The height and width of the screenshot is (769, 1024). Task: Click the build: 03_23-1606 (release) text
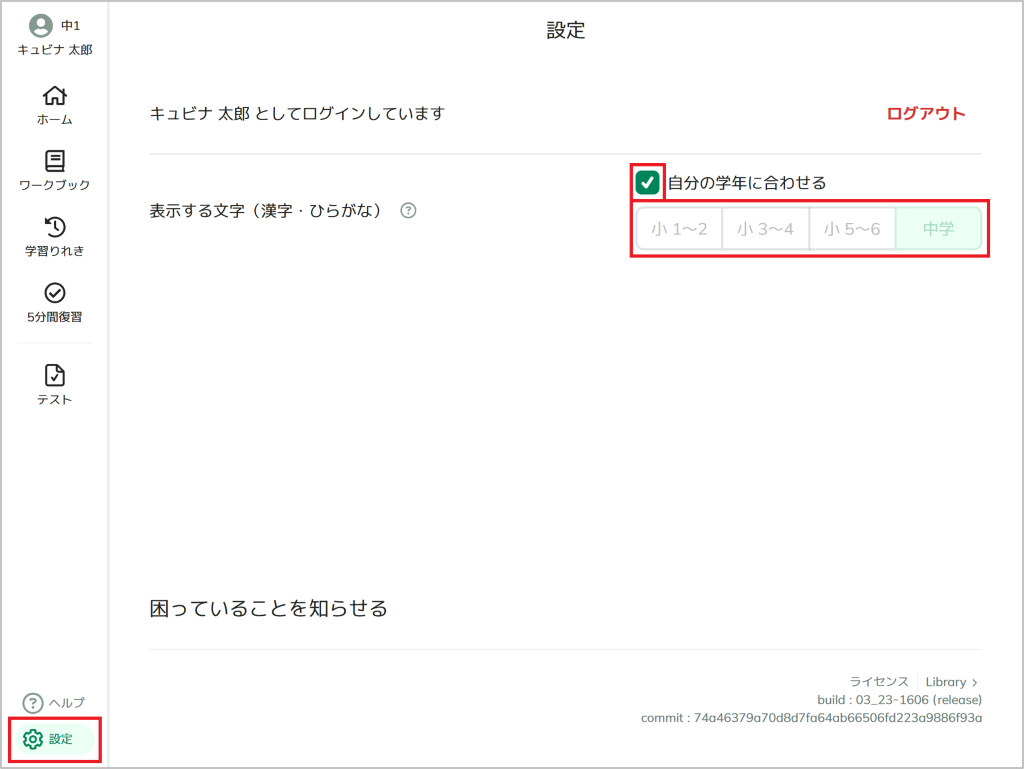[x=899, y=700]
